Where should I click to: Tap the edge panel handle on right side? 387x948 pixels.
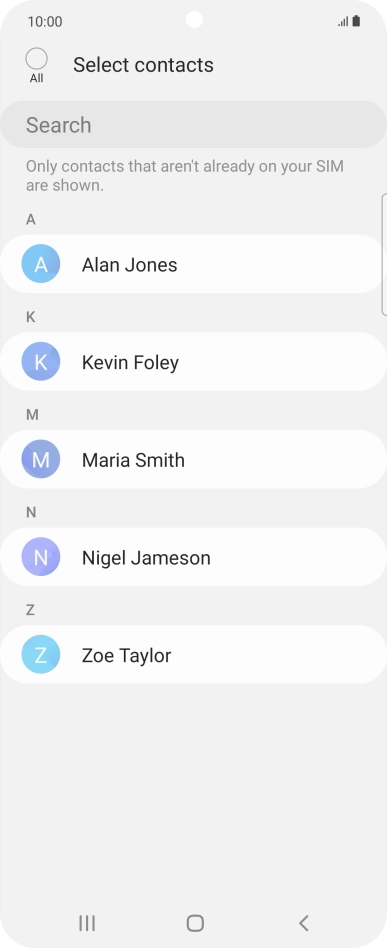pos(384,254)
